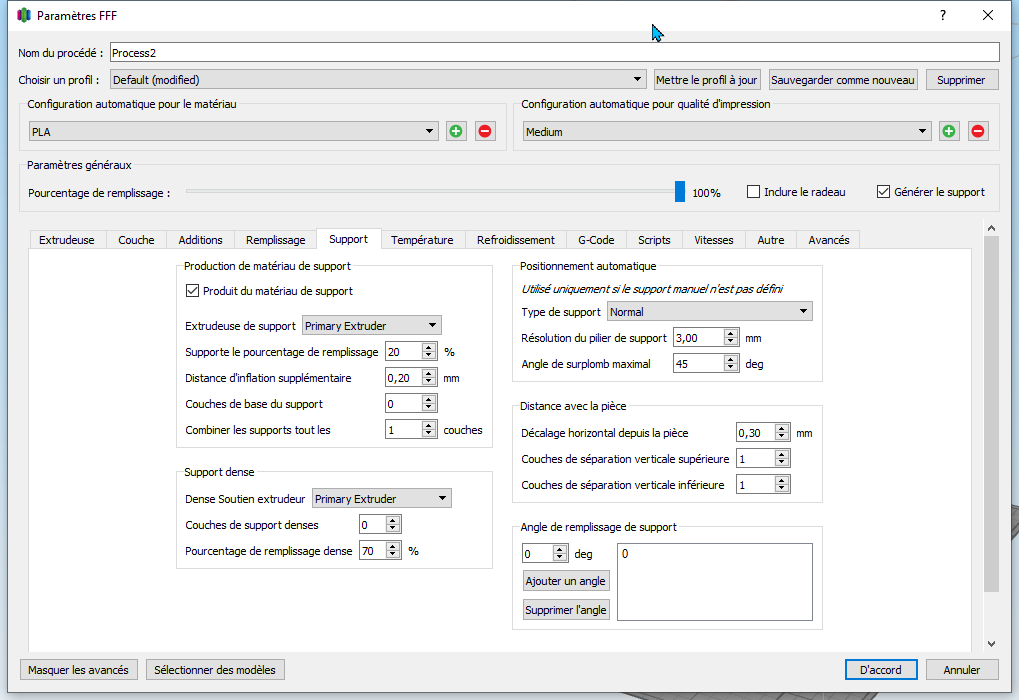The height and width of the screenshot is (700, 1019).
Task: Expand Extrudeuse de support dropdown
Action: click(372, 325)
